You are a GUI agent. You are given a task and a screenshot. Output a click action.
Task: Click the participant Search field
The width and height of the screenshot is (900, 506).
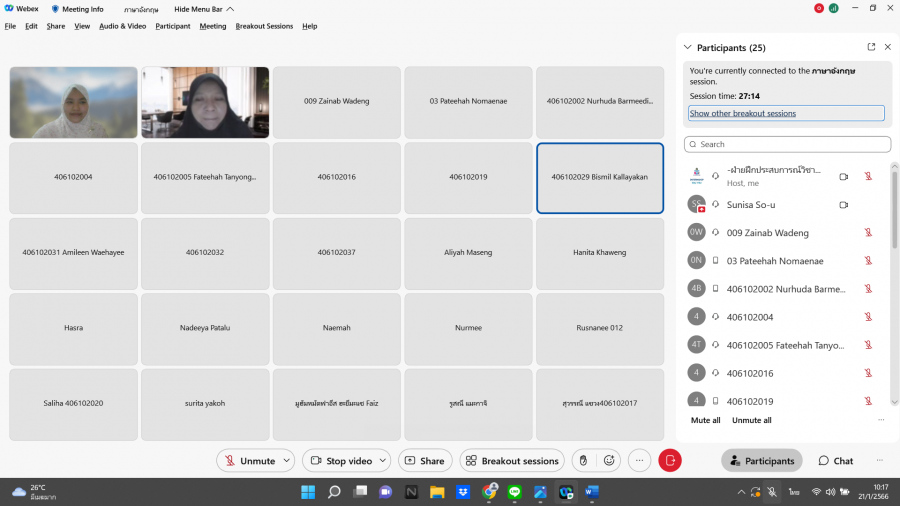787,144
